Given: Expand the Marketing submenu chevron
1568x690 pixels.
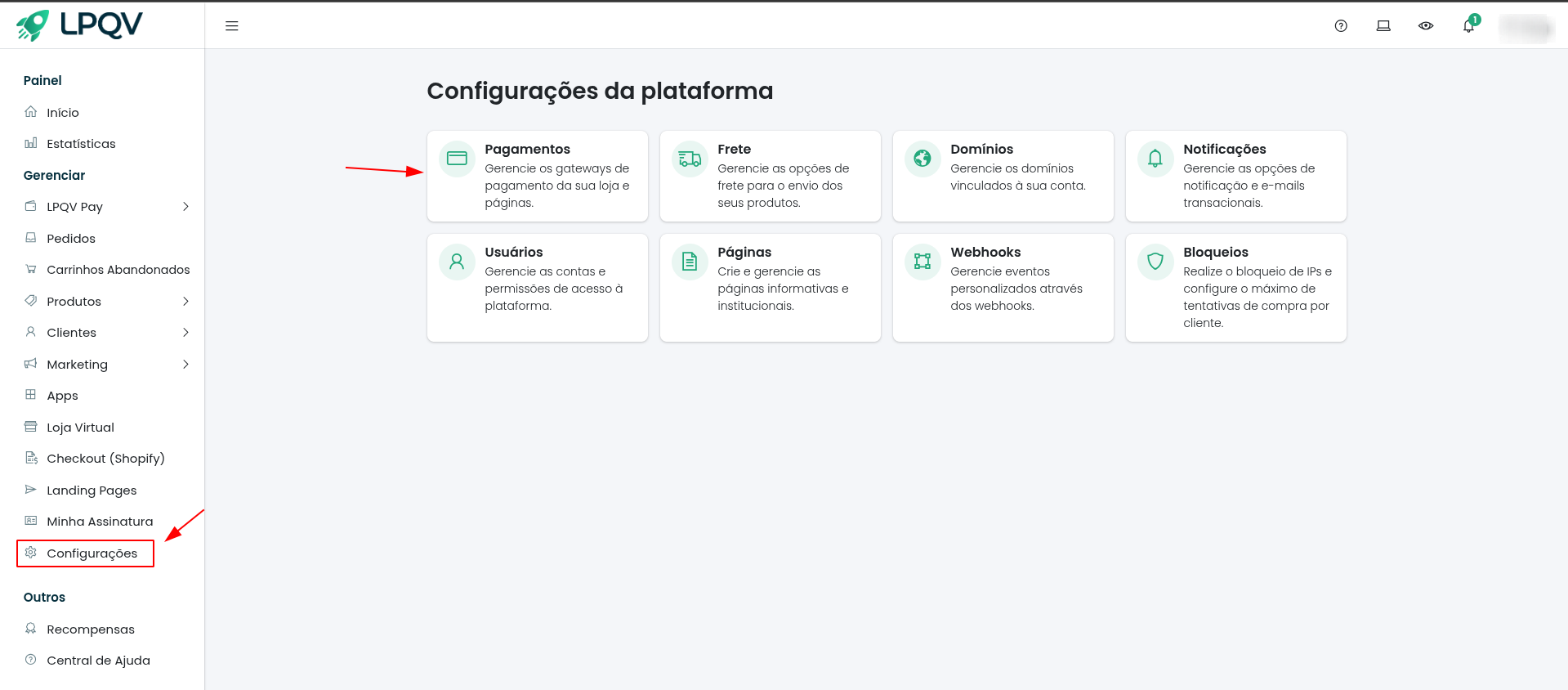Looking at the screenshot, I should (x=185, y=365).
